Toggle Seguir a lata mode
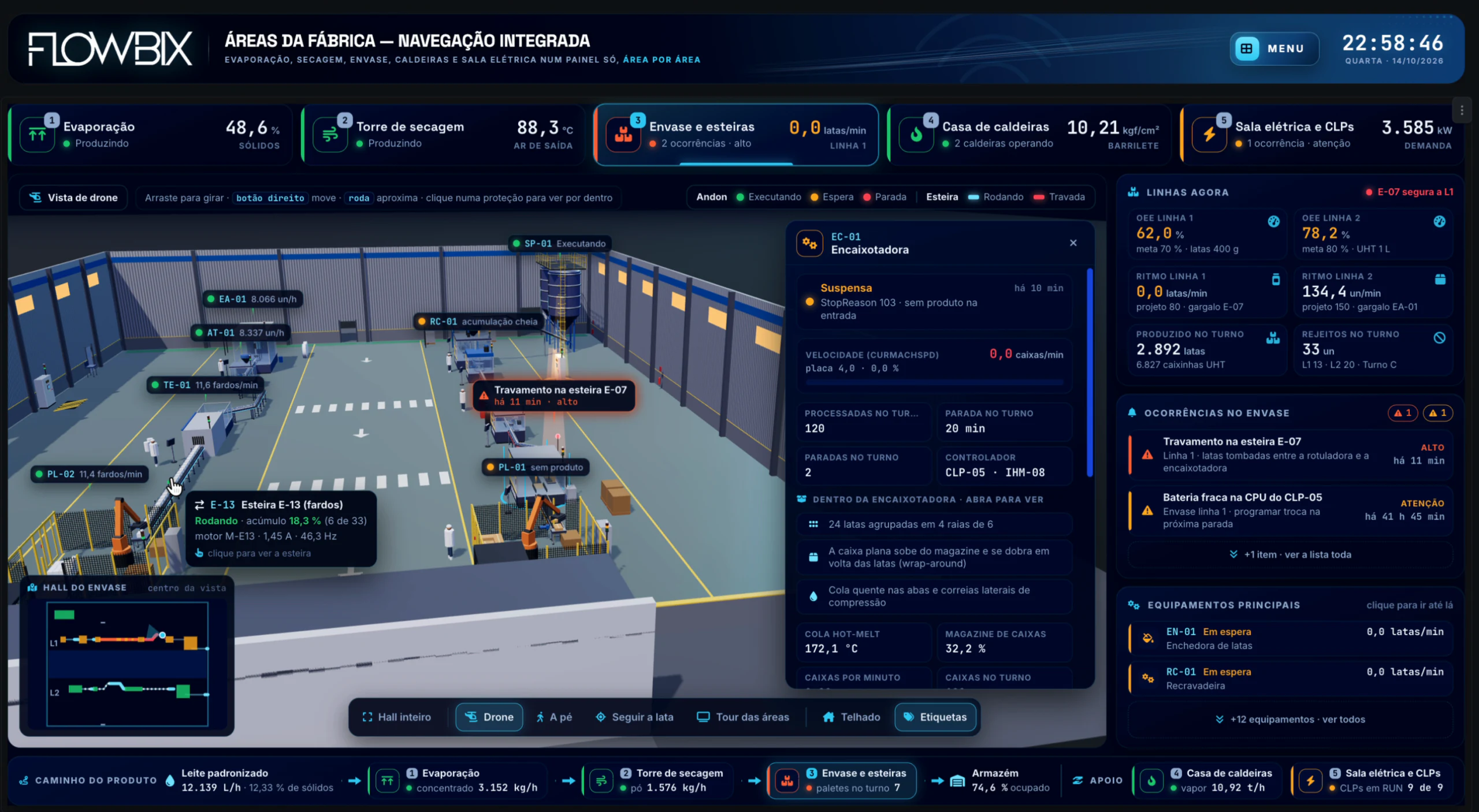Viewport: 1479px width, 812px height. pyautogui.click(x=634, y=717)
